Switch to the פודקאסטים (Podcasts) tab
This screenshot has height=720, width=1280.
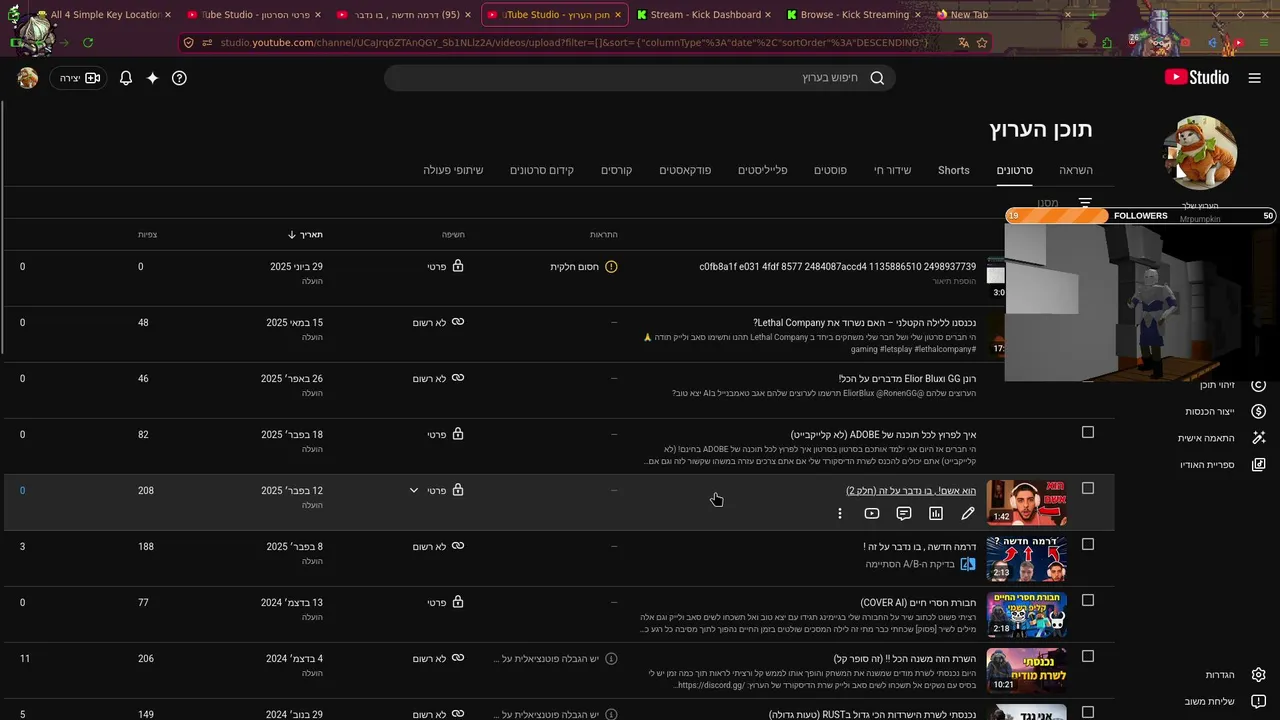pos(685,170)
